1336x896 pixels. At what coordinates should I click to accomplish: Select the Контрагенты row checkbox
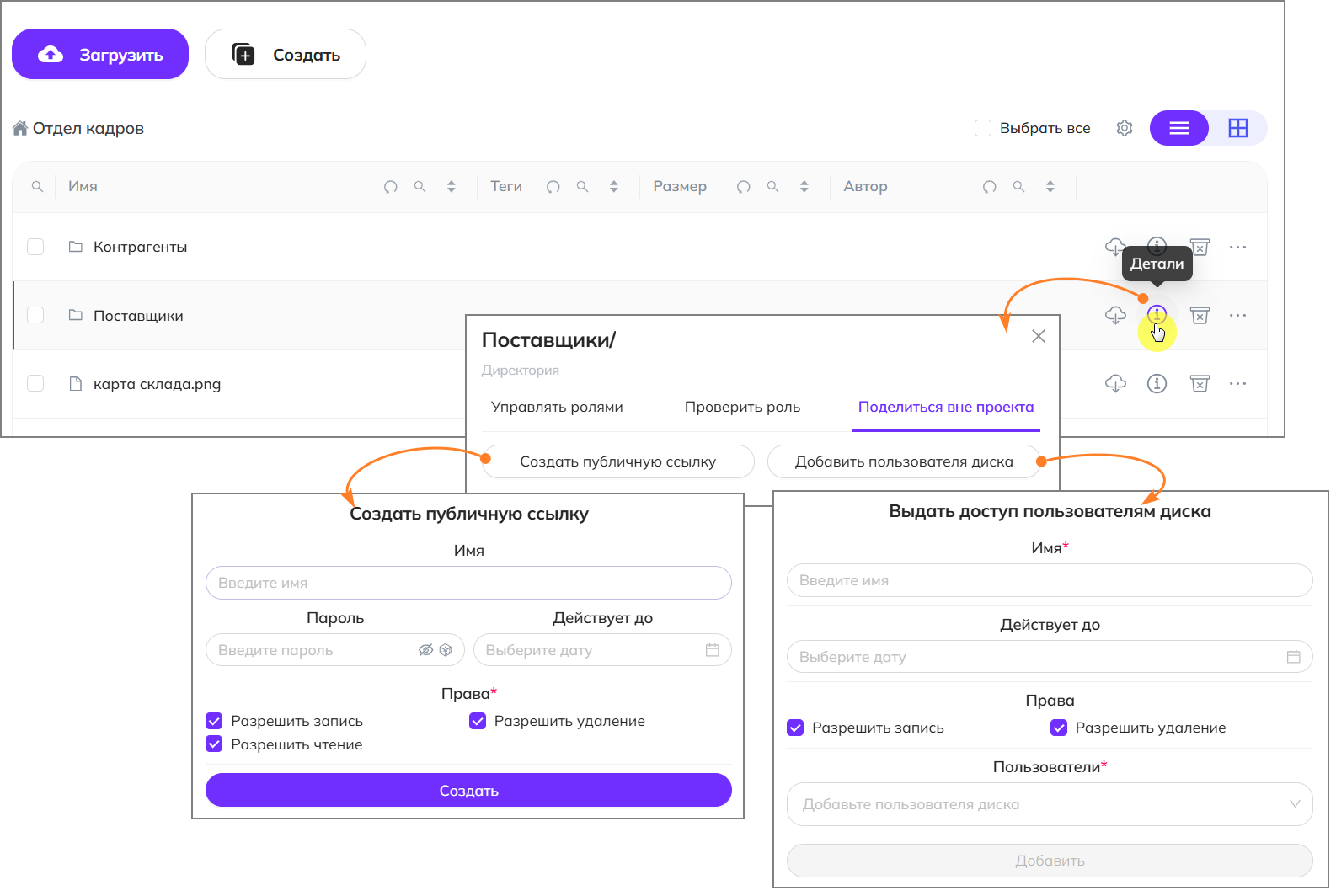pos(35,247)
